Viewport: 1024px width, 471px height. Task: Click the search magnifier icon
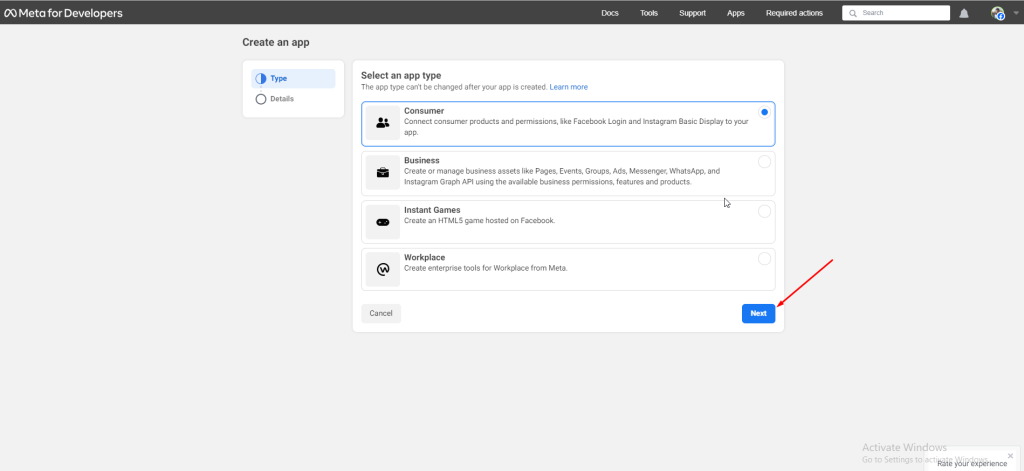[x=853, y=13]
